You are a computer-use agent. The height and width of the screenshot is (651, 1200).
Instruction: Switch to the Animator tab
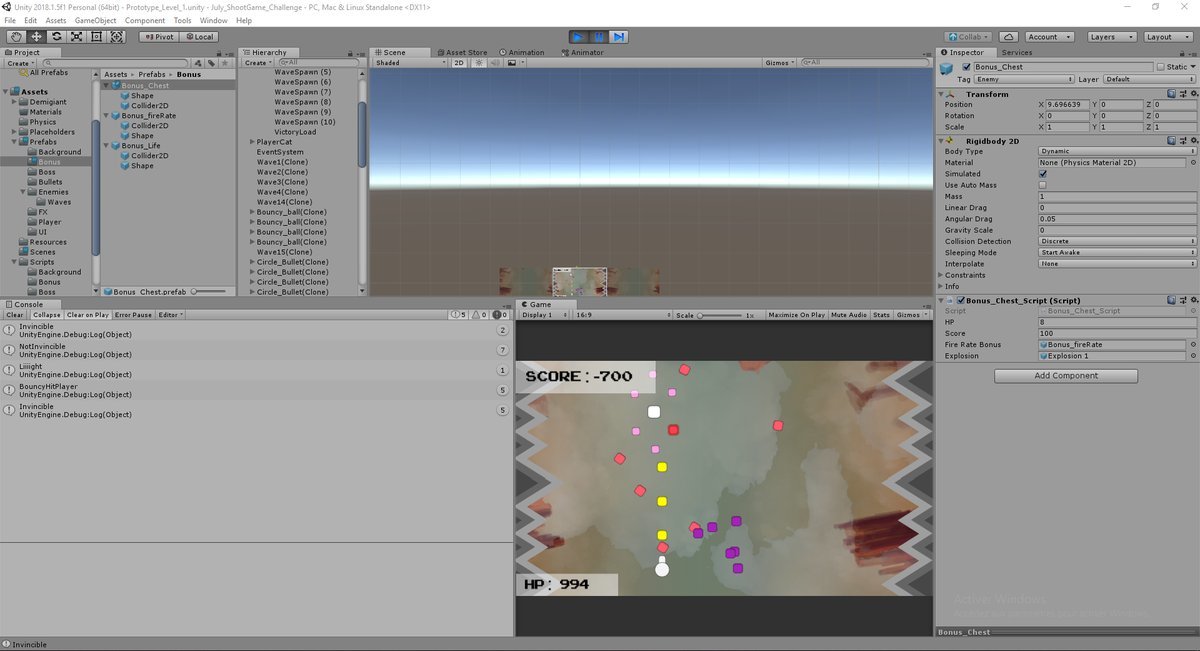point(582,52)
